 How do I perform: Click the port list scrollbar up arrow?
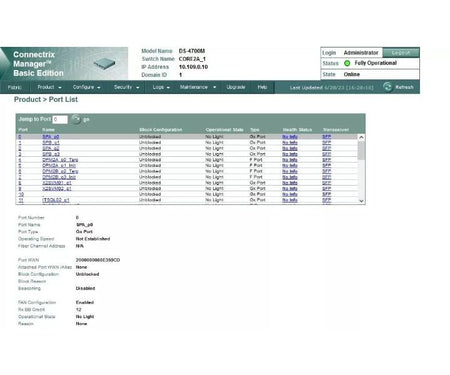click(x=361, y=137)
